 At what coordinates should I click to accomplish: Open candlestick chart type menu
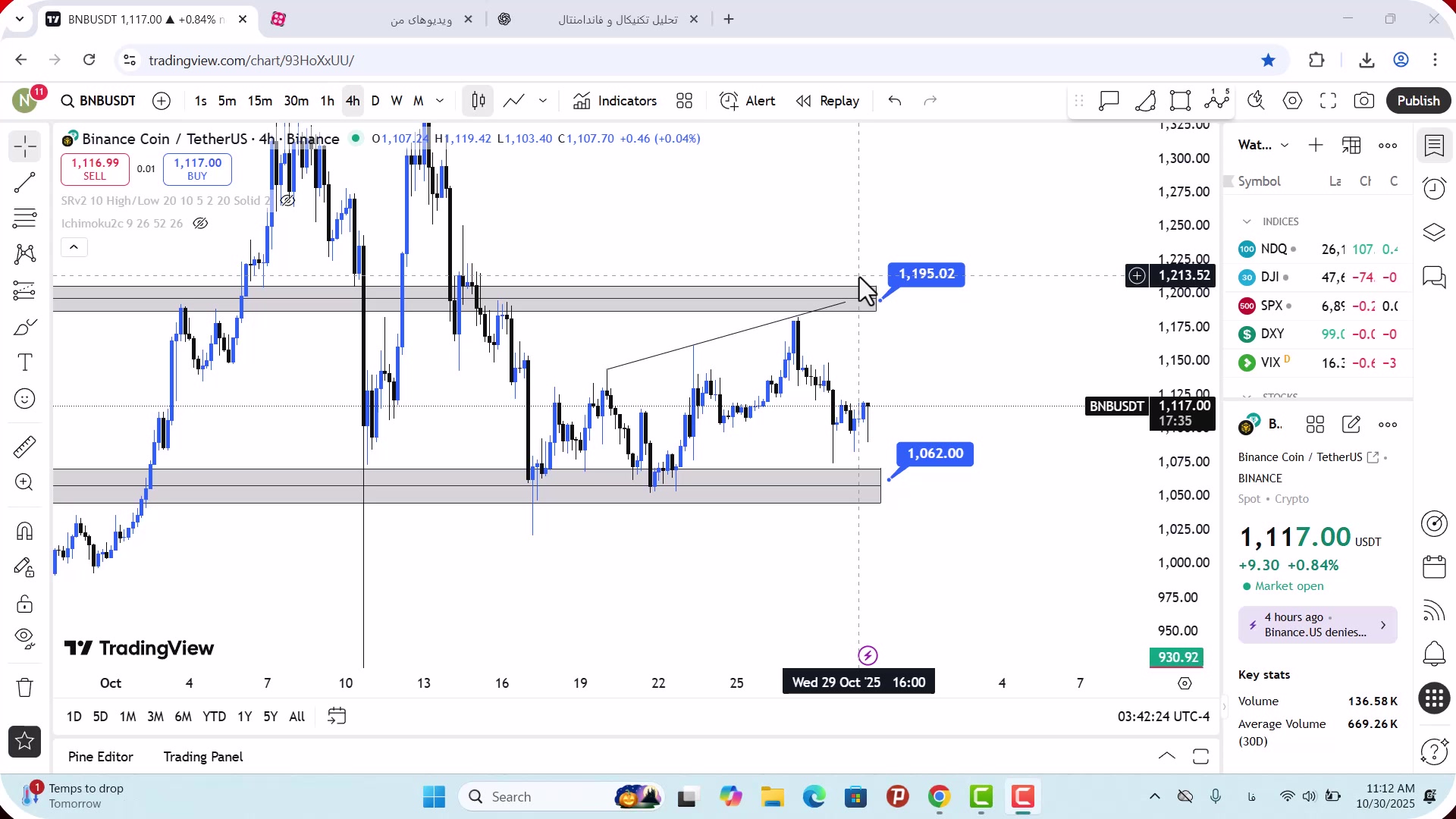point(479,101)
